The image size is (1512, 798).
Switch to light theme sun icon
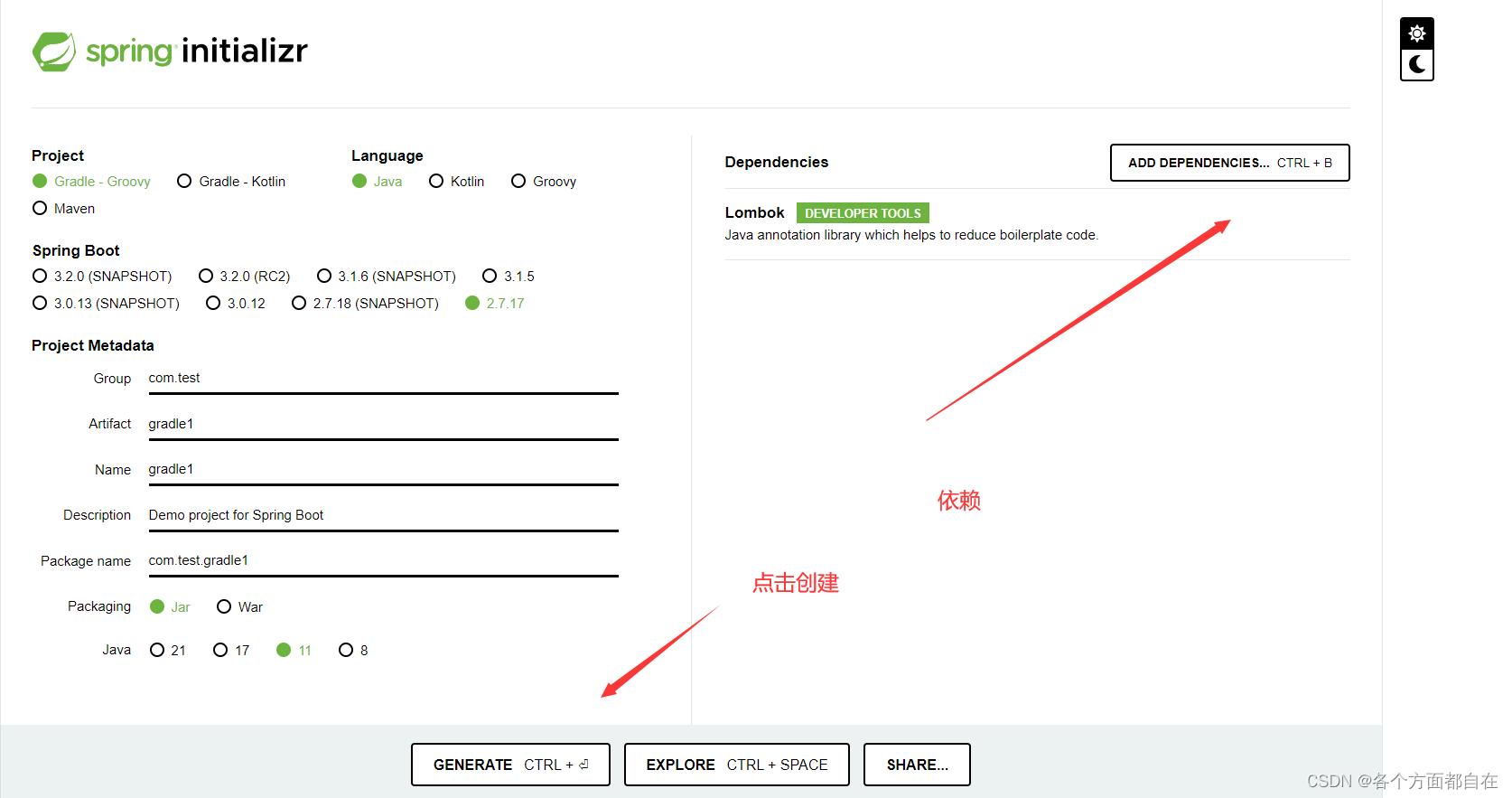(1417, 33)
